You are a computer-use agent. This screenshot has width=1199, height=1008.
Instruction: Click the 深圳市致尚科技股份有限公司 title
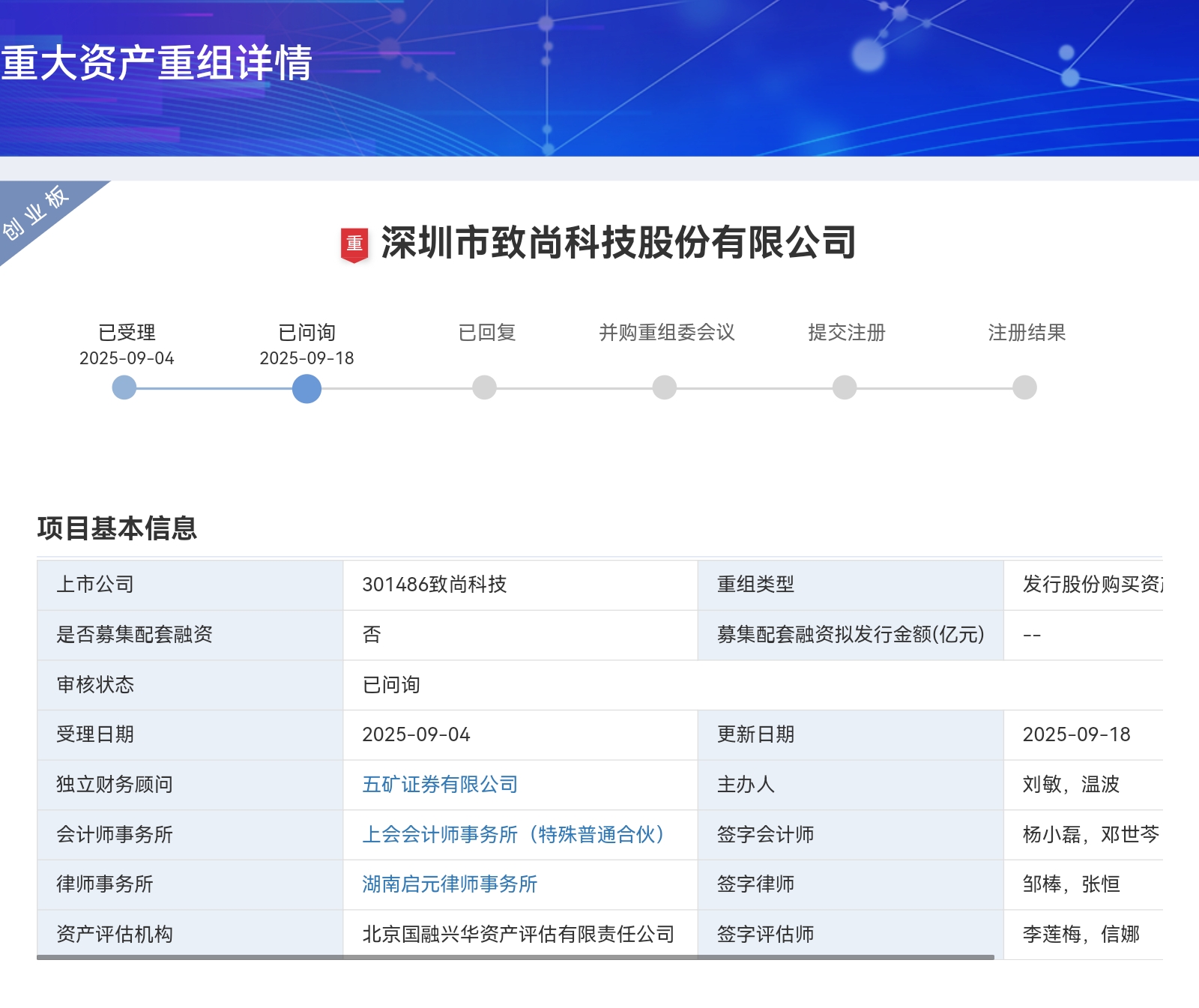point(618,243)
